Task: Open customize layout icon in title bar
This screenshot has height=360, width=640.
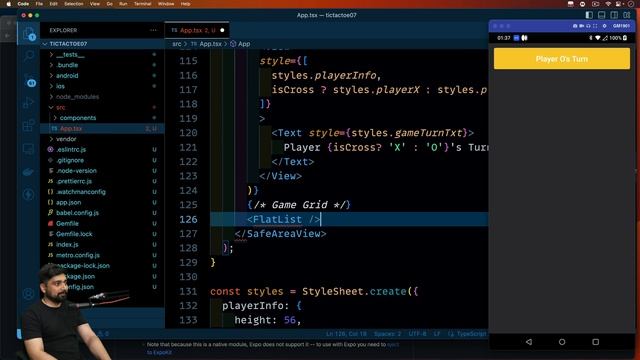Action: [x=627, y=15]
